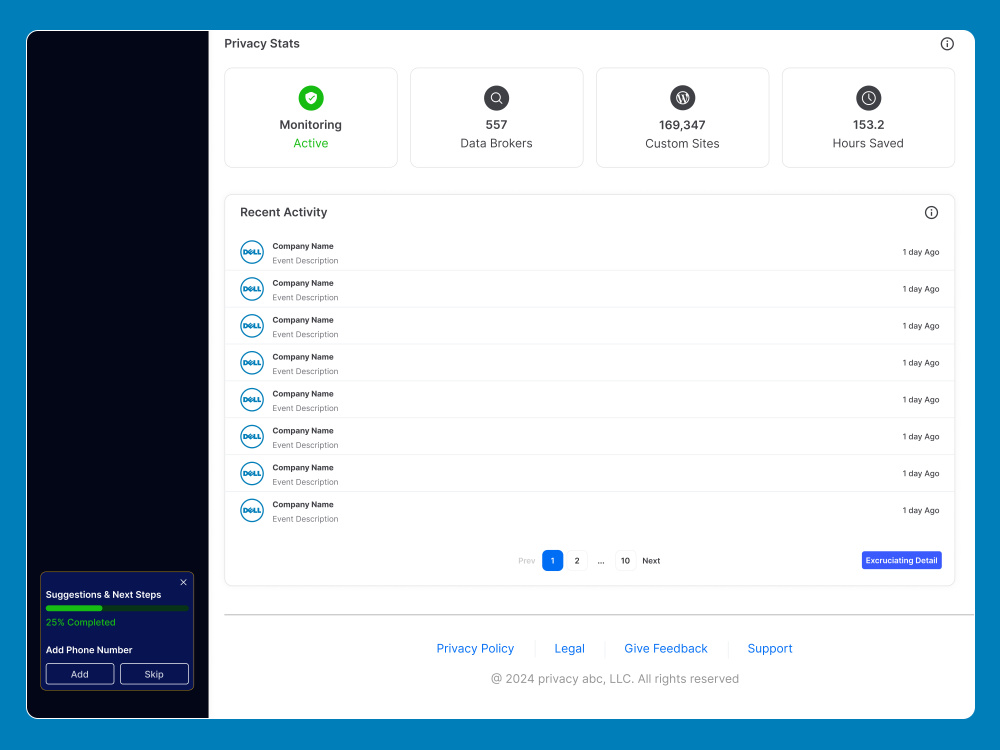Click the 169,347 Custom Sites value

[682, 125]
